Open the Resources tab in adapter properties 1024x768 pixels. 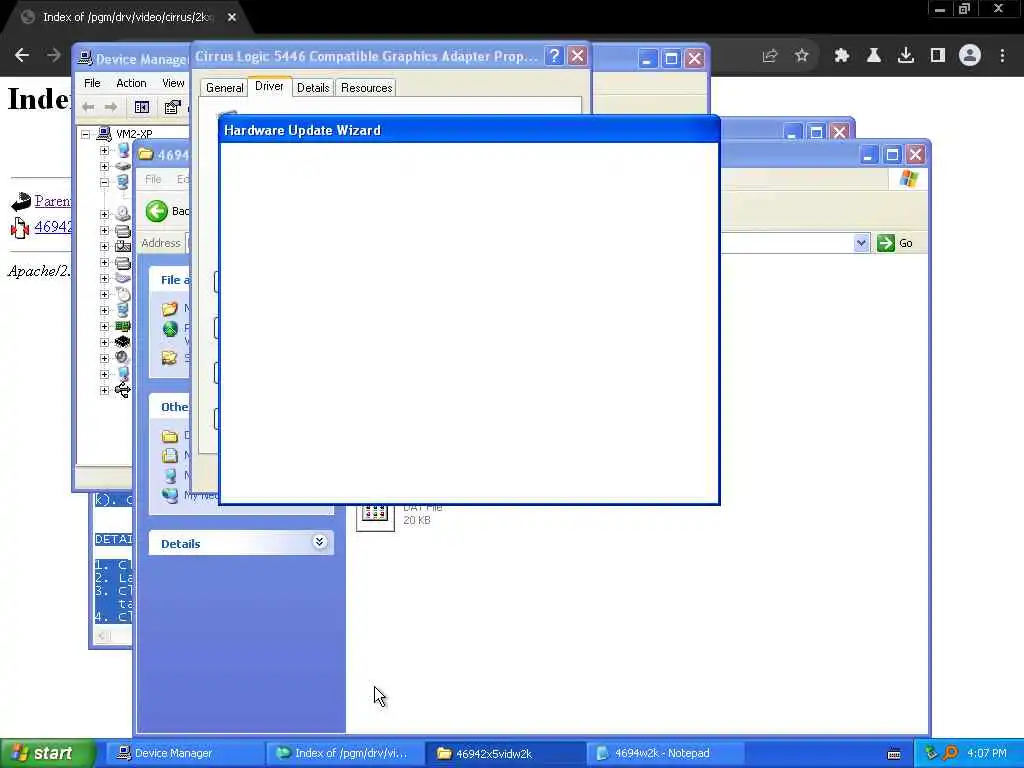coord(366,88)
